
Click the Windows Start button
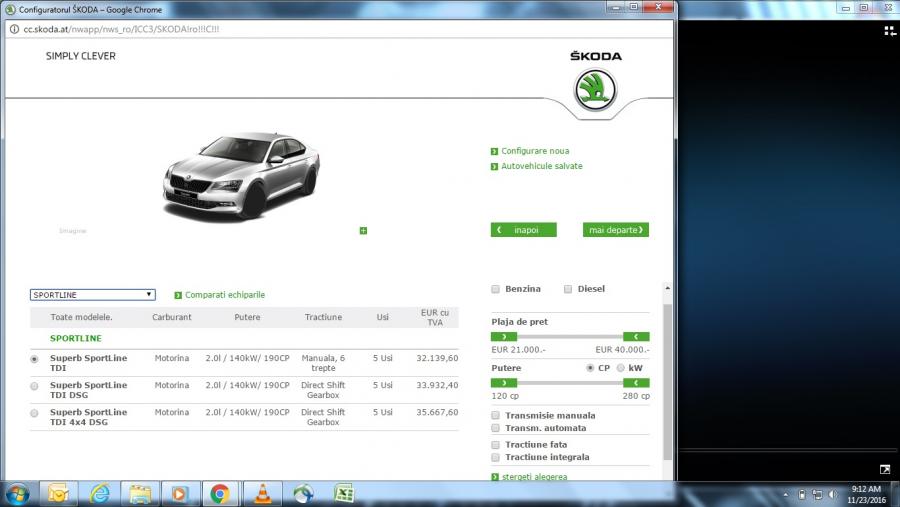[x=17, y=493]
